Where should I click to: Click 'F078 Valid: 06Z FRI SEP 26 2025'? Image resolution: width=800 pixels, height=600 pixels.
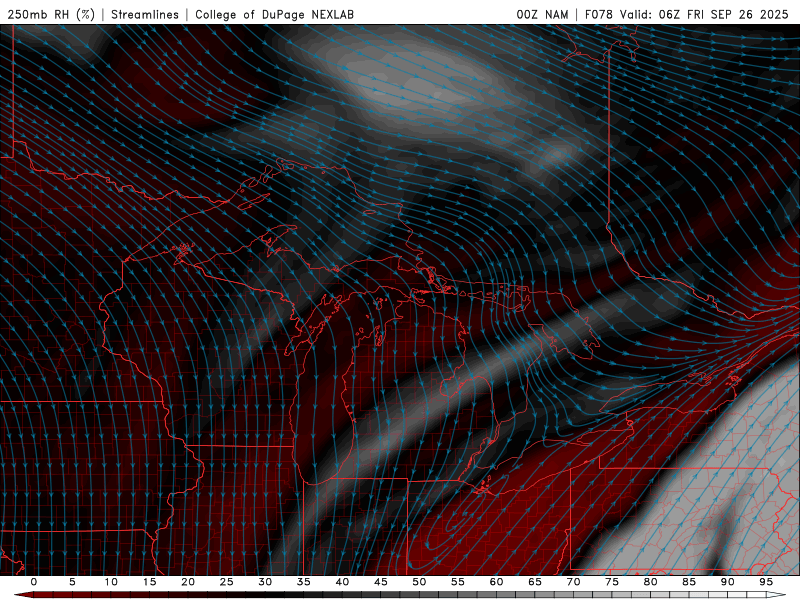(x=686, y=14)
